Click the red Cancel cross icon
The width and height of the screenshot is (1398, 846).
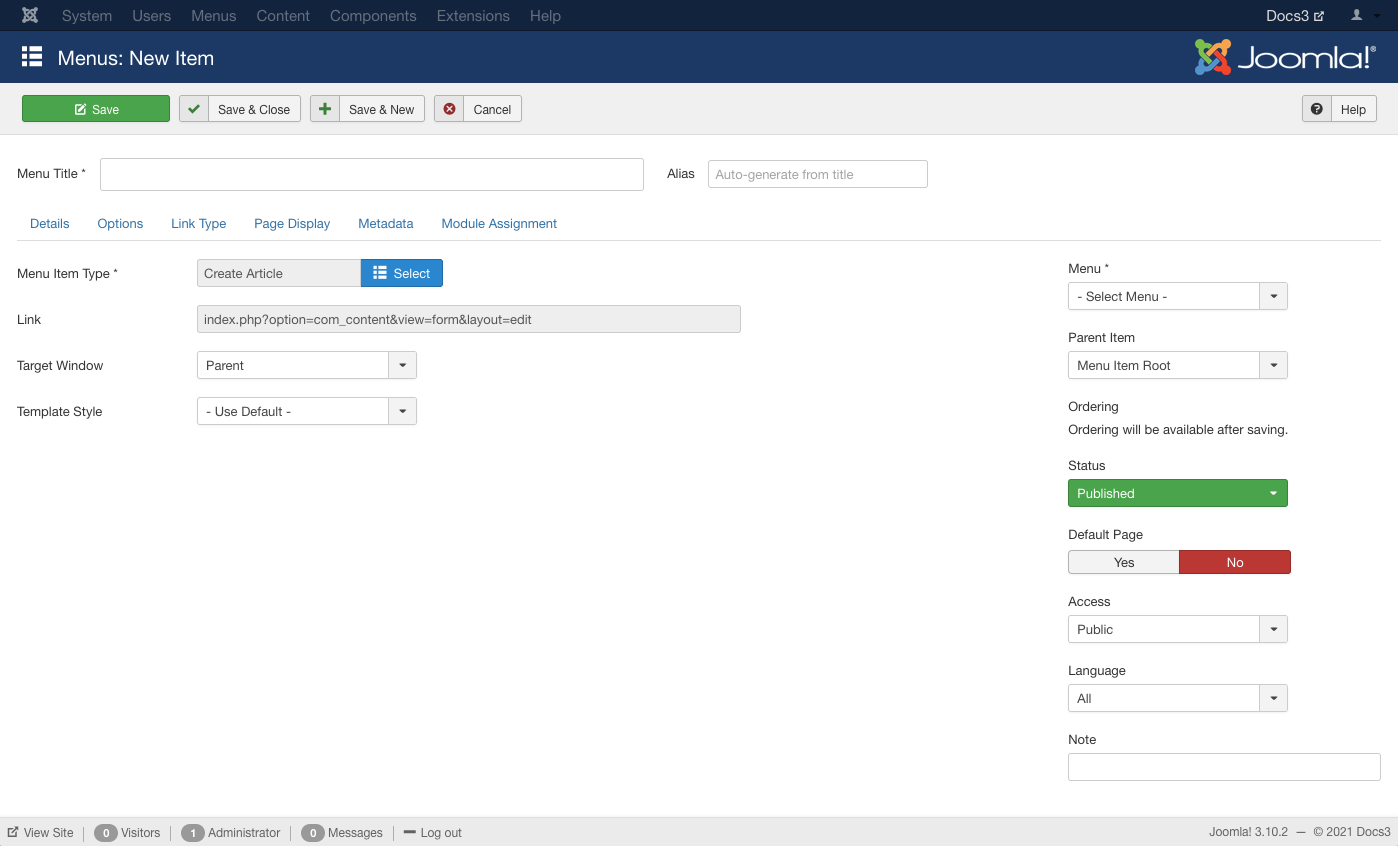[x=449, y=109]
